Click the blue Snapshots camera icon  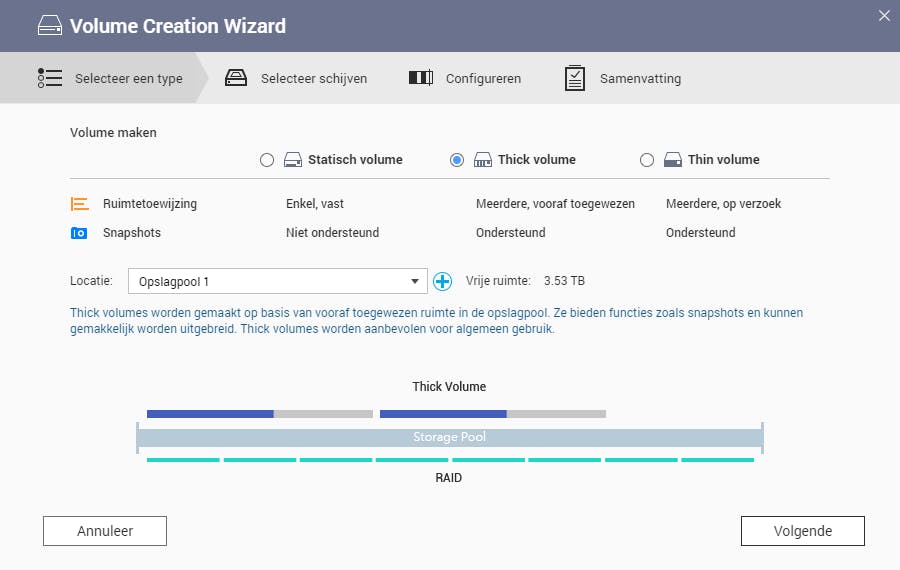point(80,233)
